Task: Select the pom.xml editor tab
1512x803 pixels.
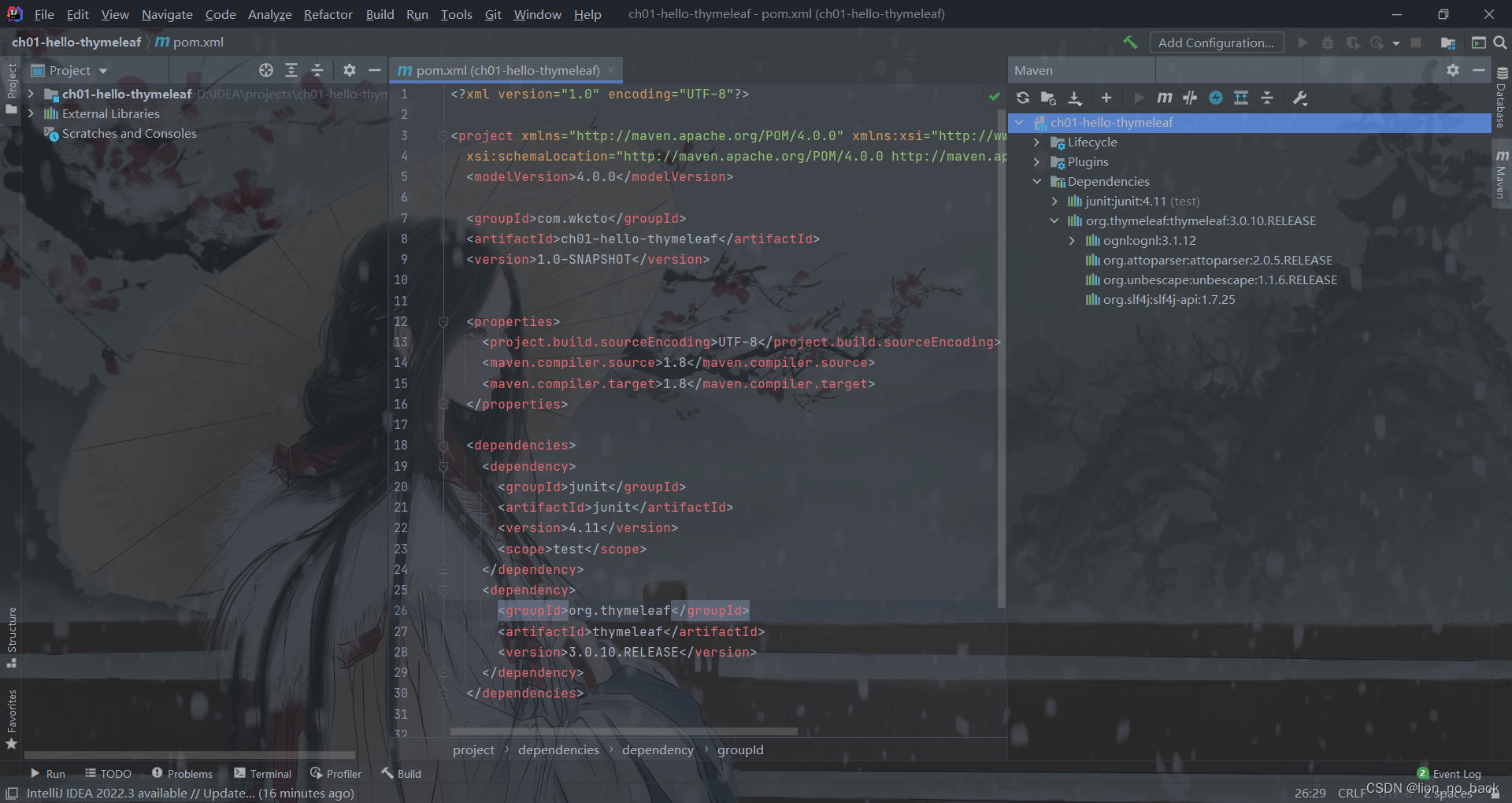Action: point(507,70)
